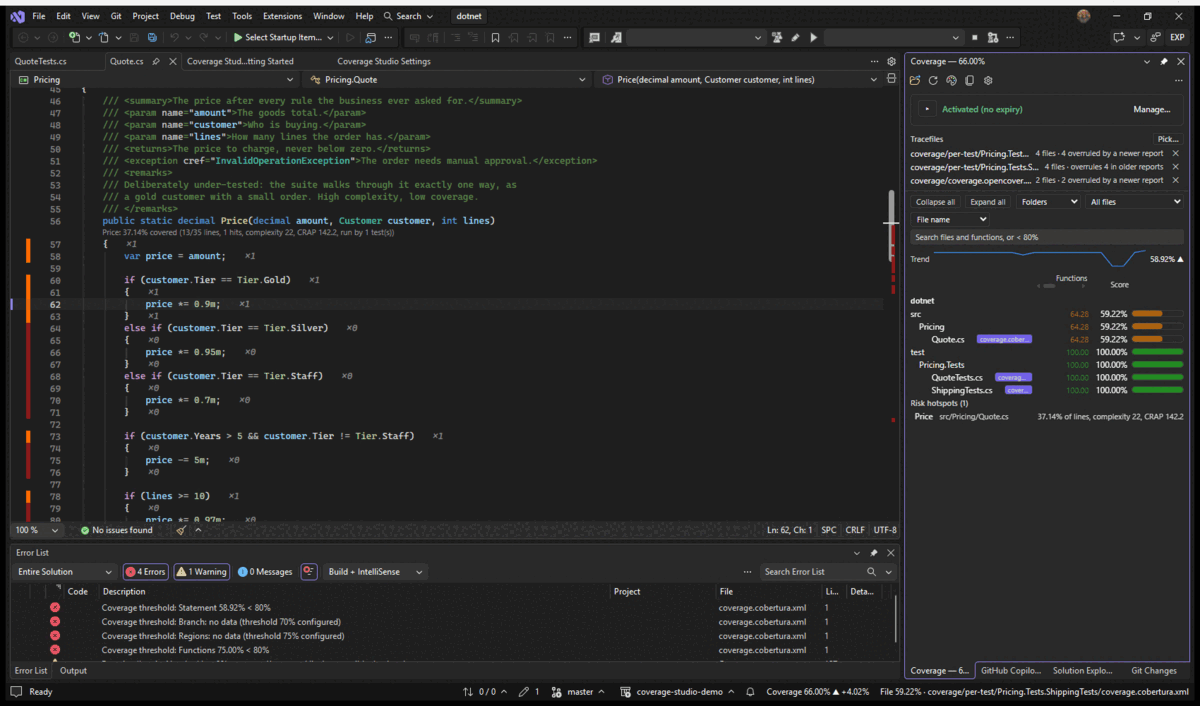Click Expand all button

pyautogui.click(x=988, y=202)
